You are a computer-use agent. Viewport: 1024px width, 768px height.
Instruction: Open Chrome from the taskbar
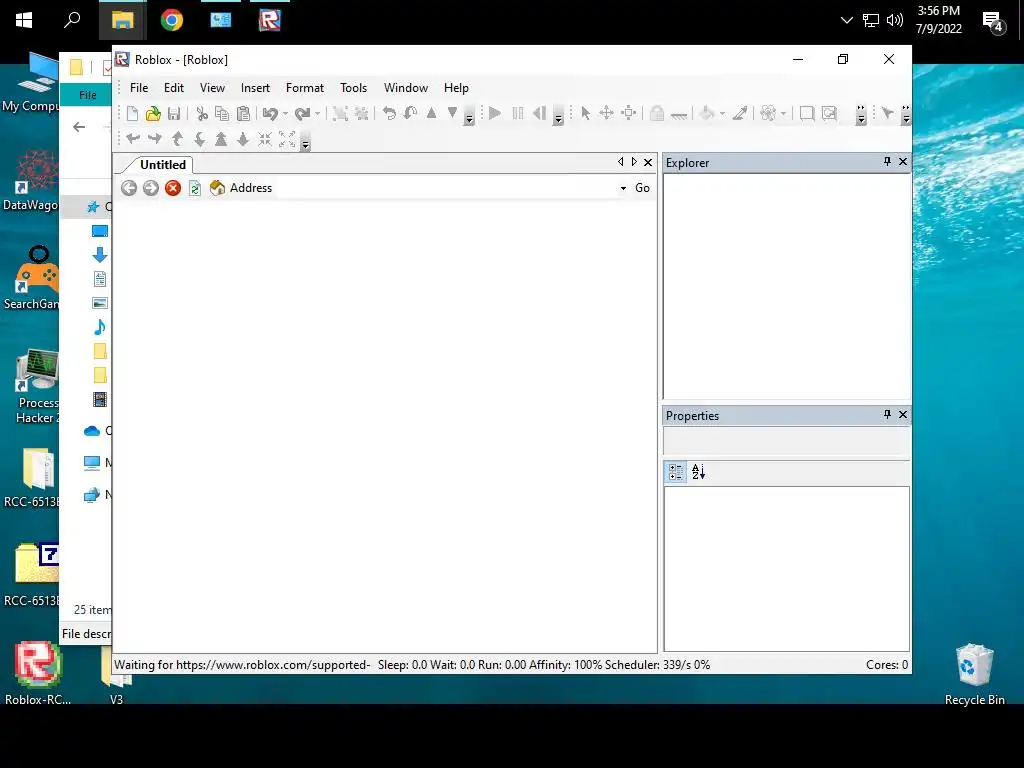point(172,20)
